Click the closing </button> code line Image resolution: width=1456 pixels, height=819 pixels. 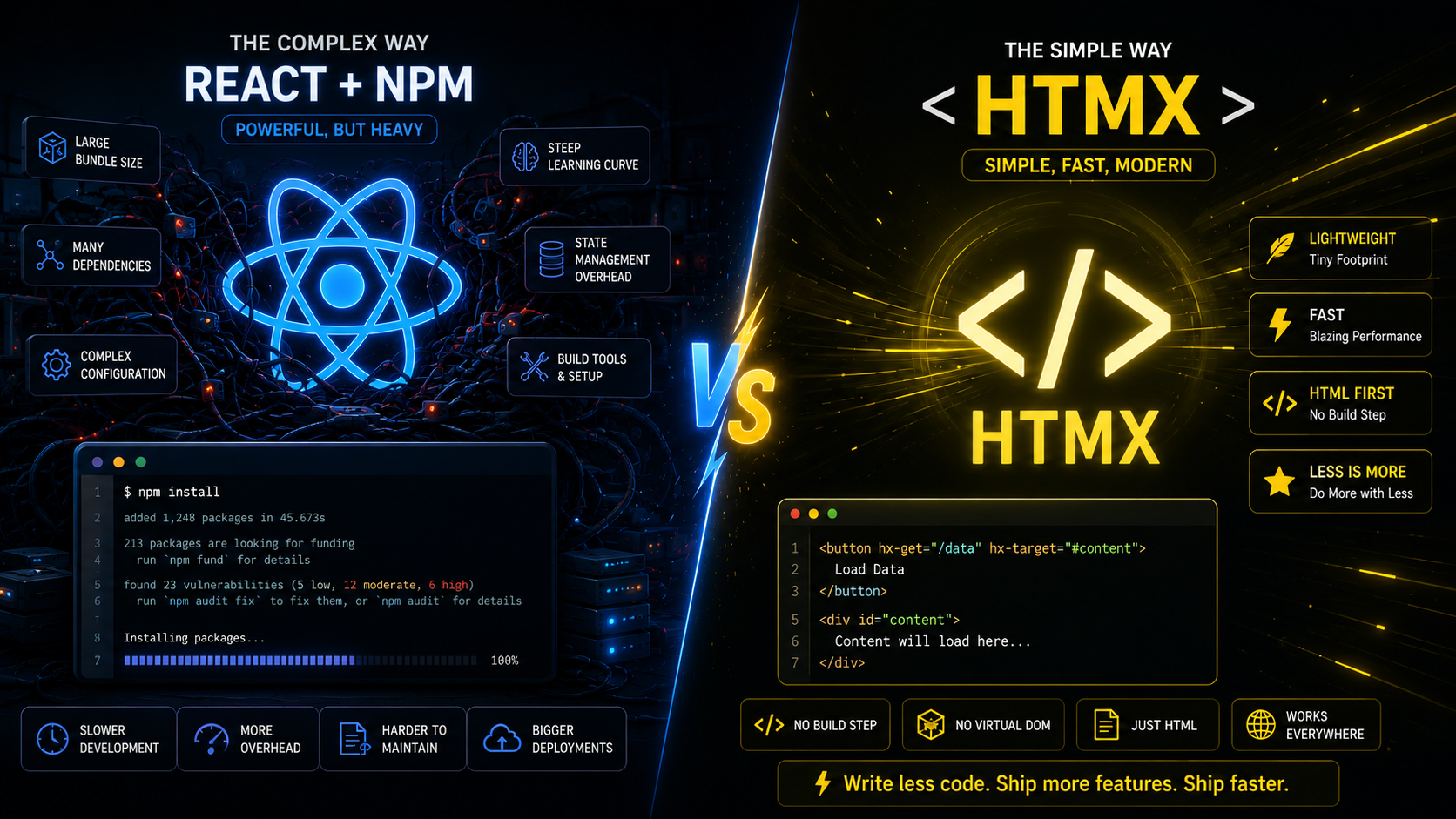pyautogui.click(x=853, y=591)
